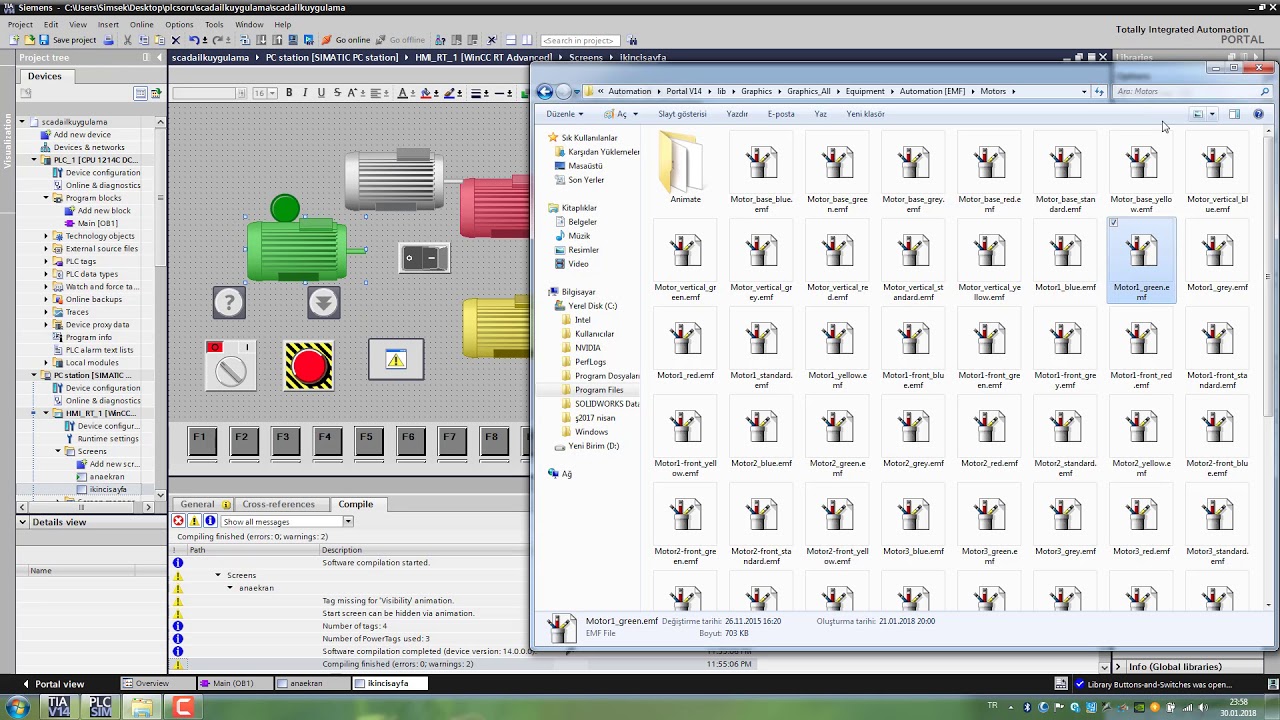The width and height of the screenshot is (1280, 720).
Task: Click the E-posta button in Explorer
Action: 781,114
